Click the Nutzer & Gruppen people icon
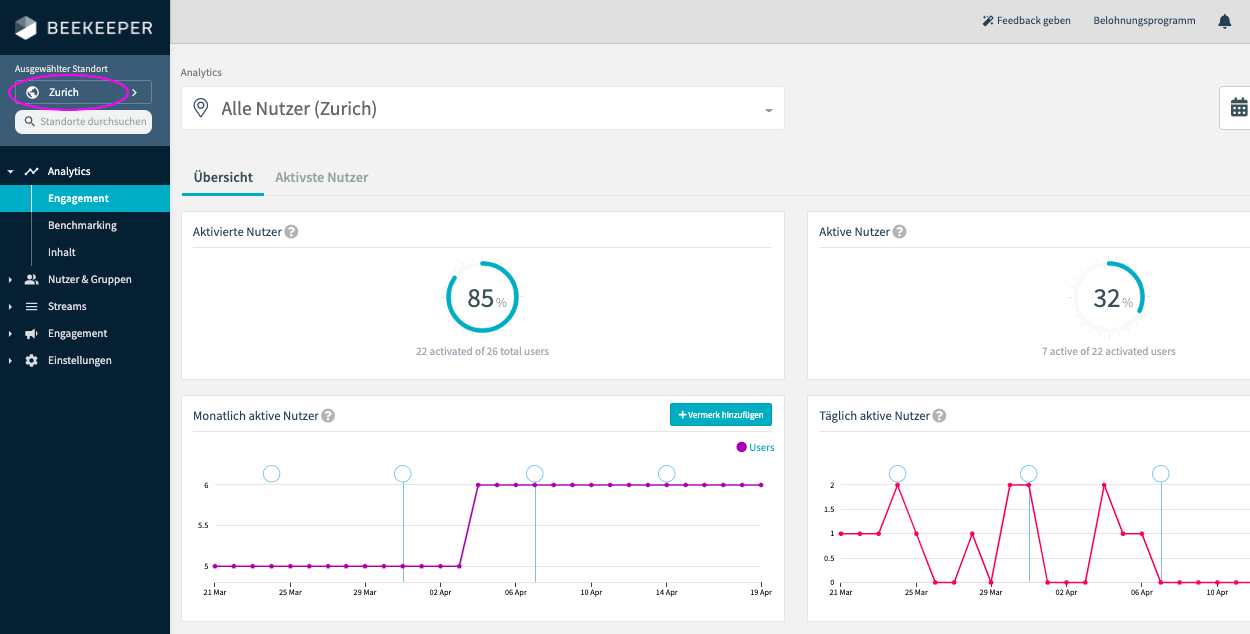The image size is (1250, 634). pos(31,280)
